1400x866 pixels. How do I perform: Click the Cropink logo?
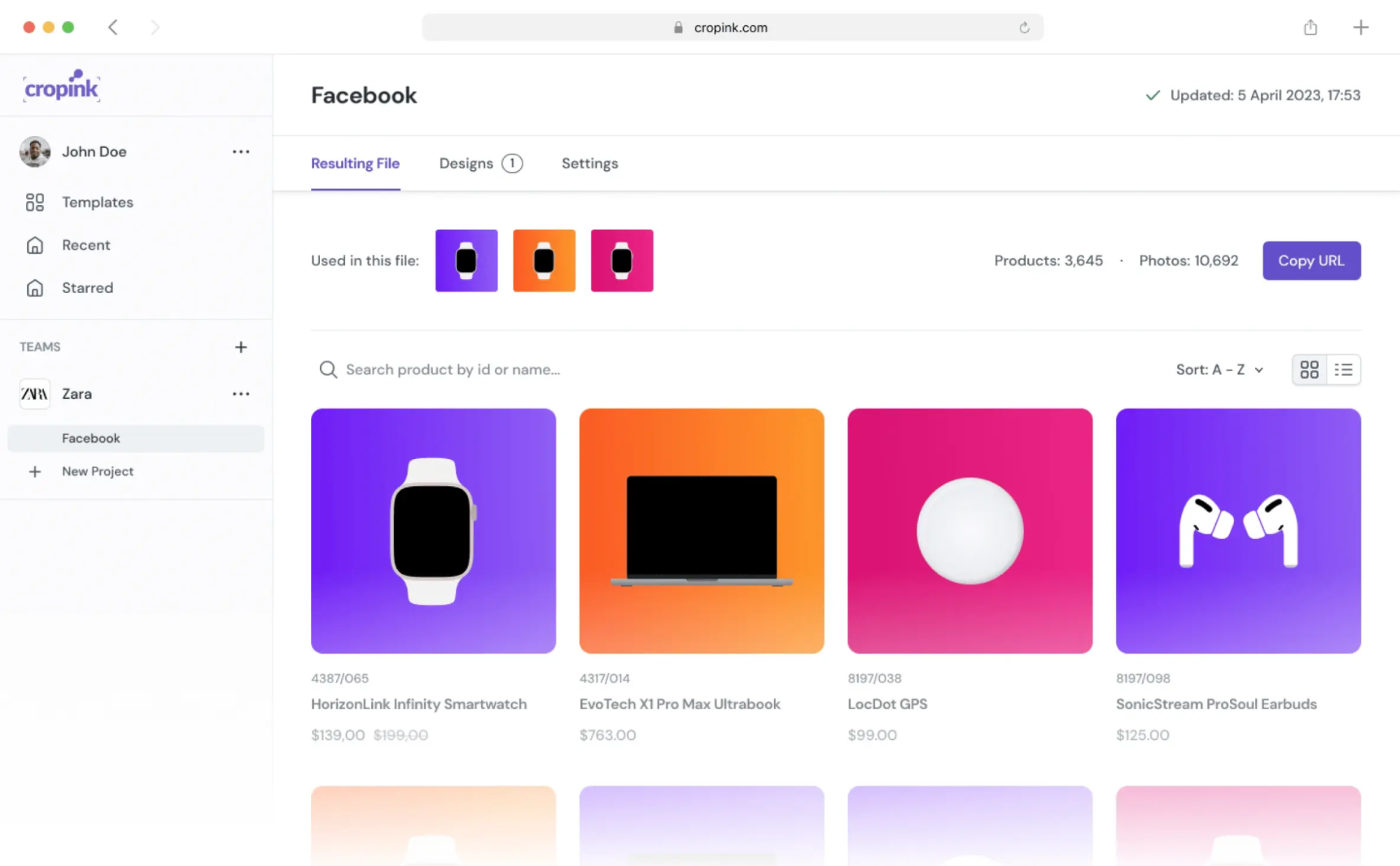coord(62,86)
